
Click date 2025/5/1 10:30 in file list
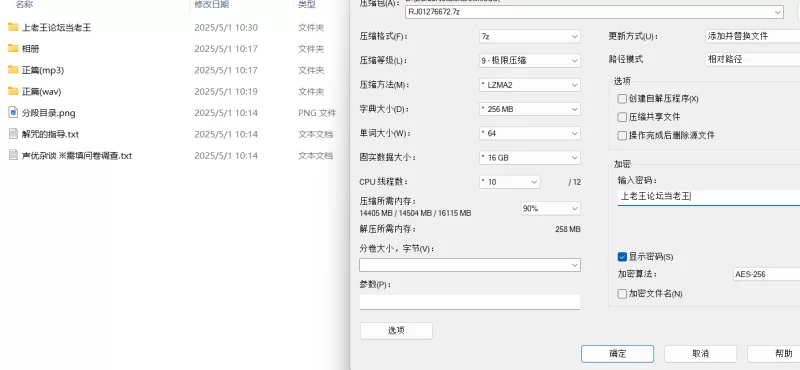tap(226, 28)
